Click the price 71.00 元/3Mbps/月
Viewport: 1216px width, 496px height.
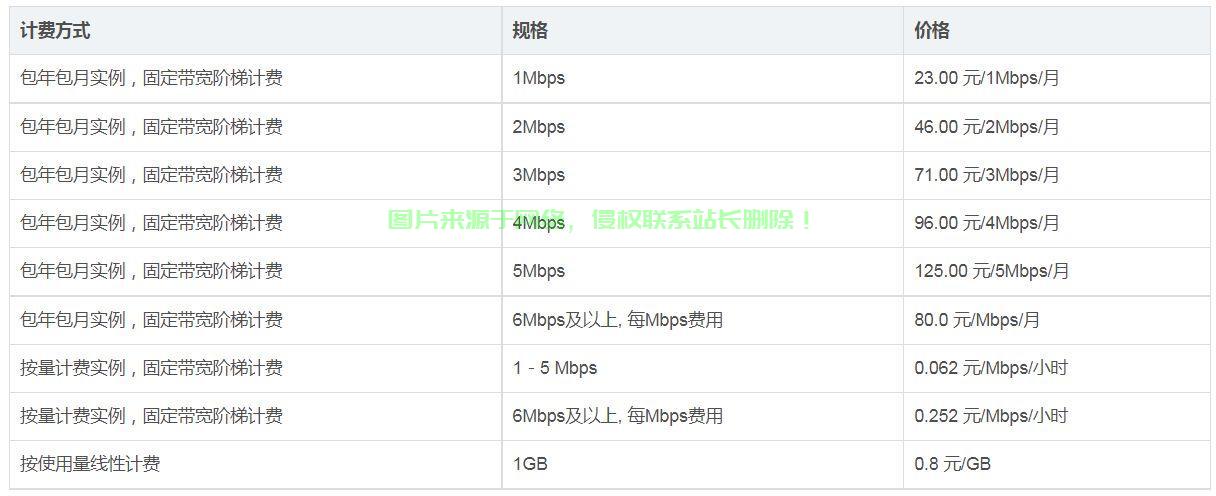click(987, 175)
